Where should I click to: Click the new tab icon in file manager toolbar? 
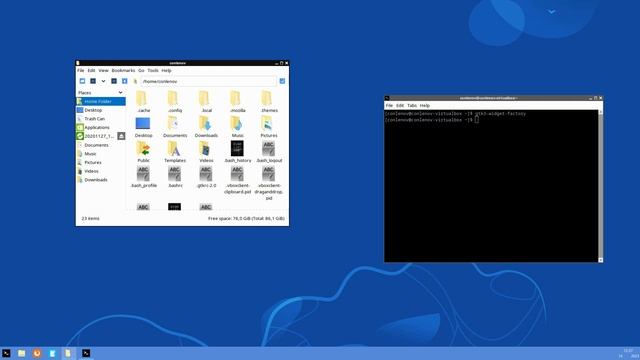(x=82, y=81)
